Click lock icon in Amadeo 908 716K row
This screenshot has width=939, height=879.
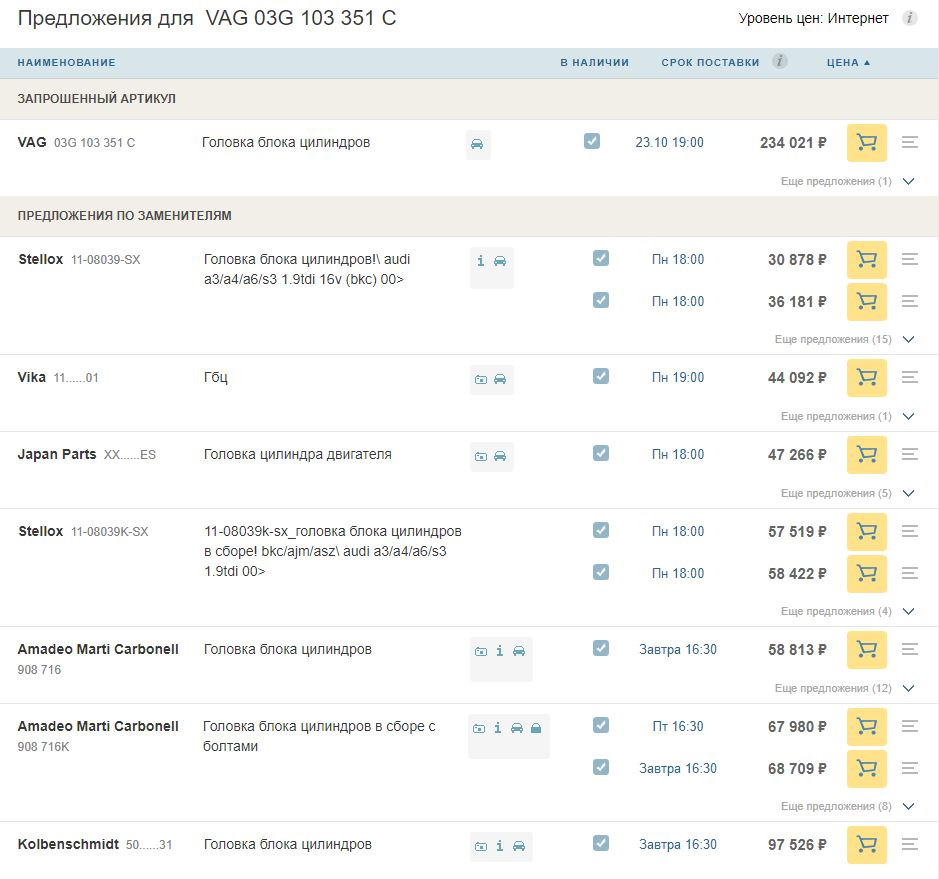click(536, 728)
